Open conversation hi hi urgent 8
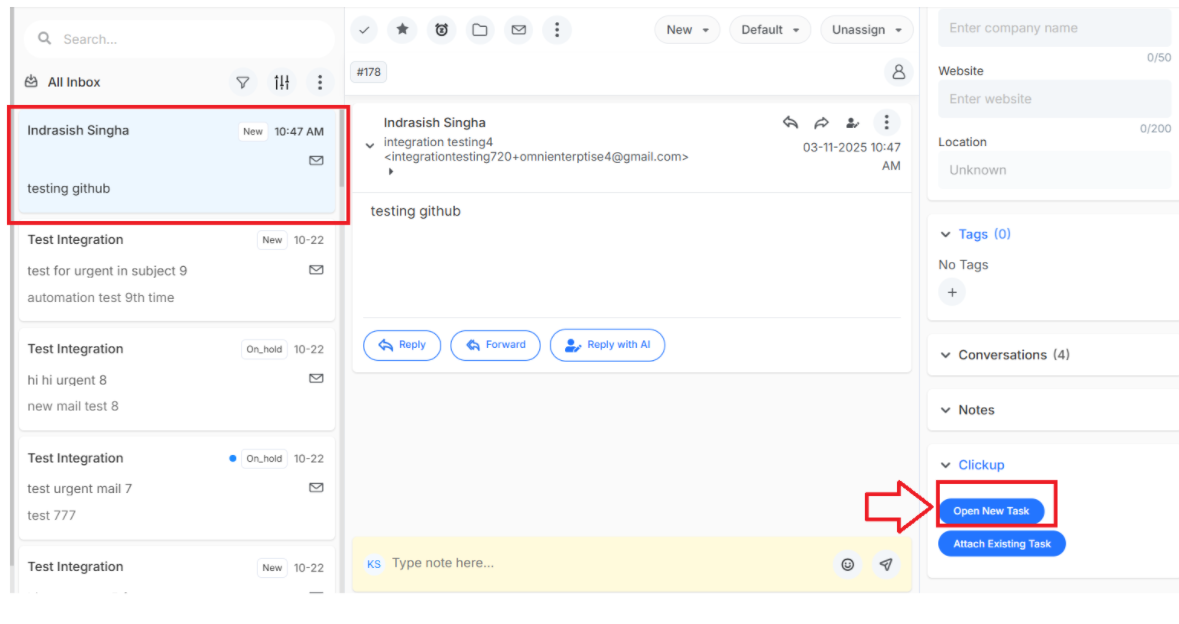 click(177, 380)
